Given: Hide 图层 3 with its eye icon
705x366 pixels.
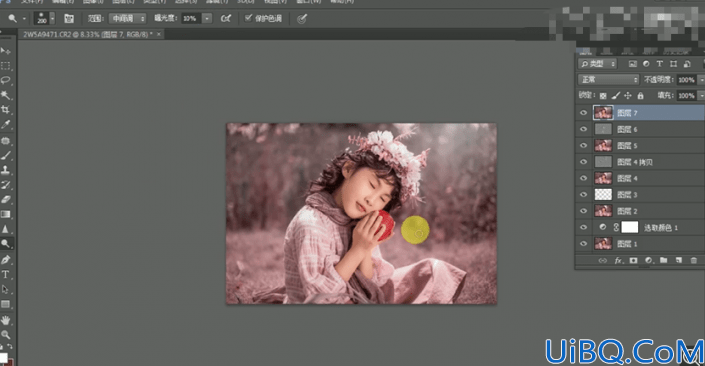Looking at the screenshot, I should click(x=584, y=195).
